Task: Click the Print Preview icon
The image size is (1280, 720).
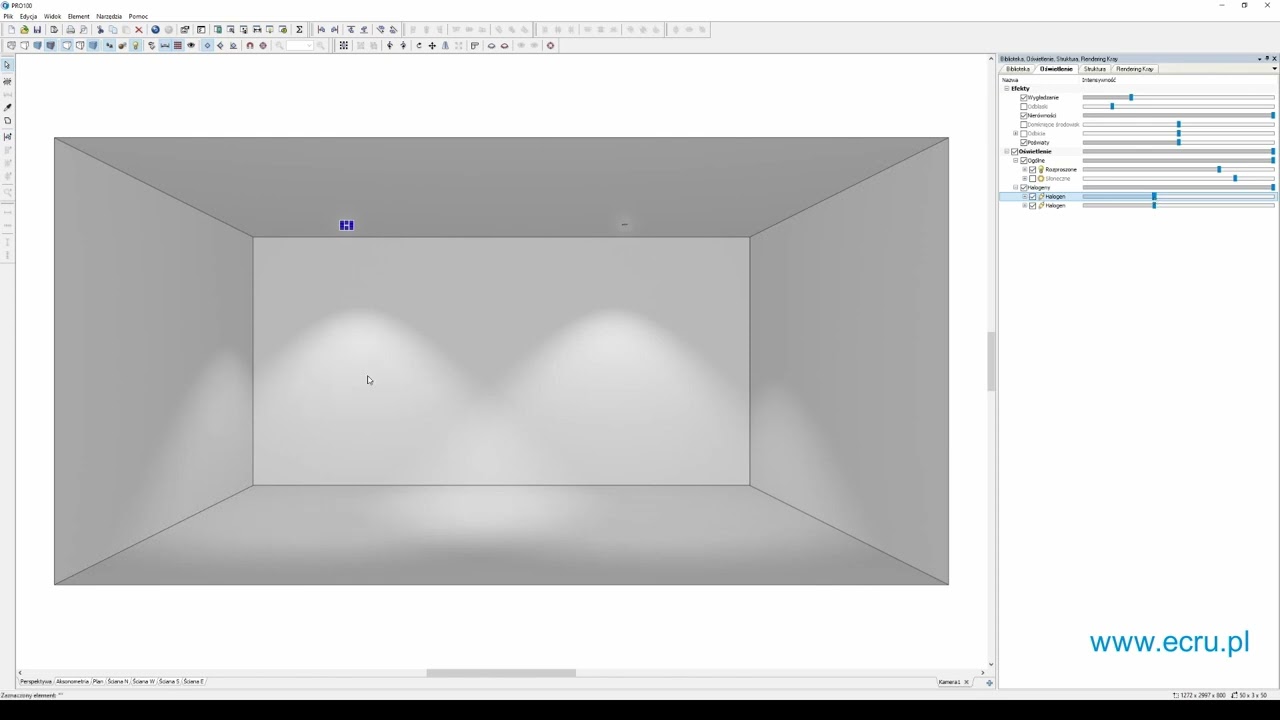Action: pos(84,30)
